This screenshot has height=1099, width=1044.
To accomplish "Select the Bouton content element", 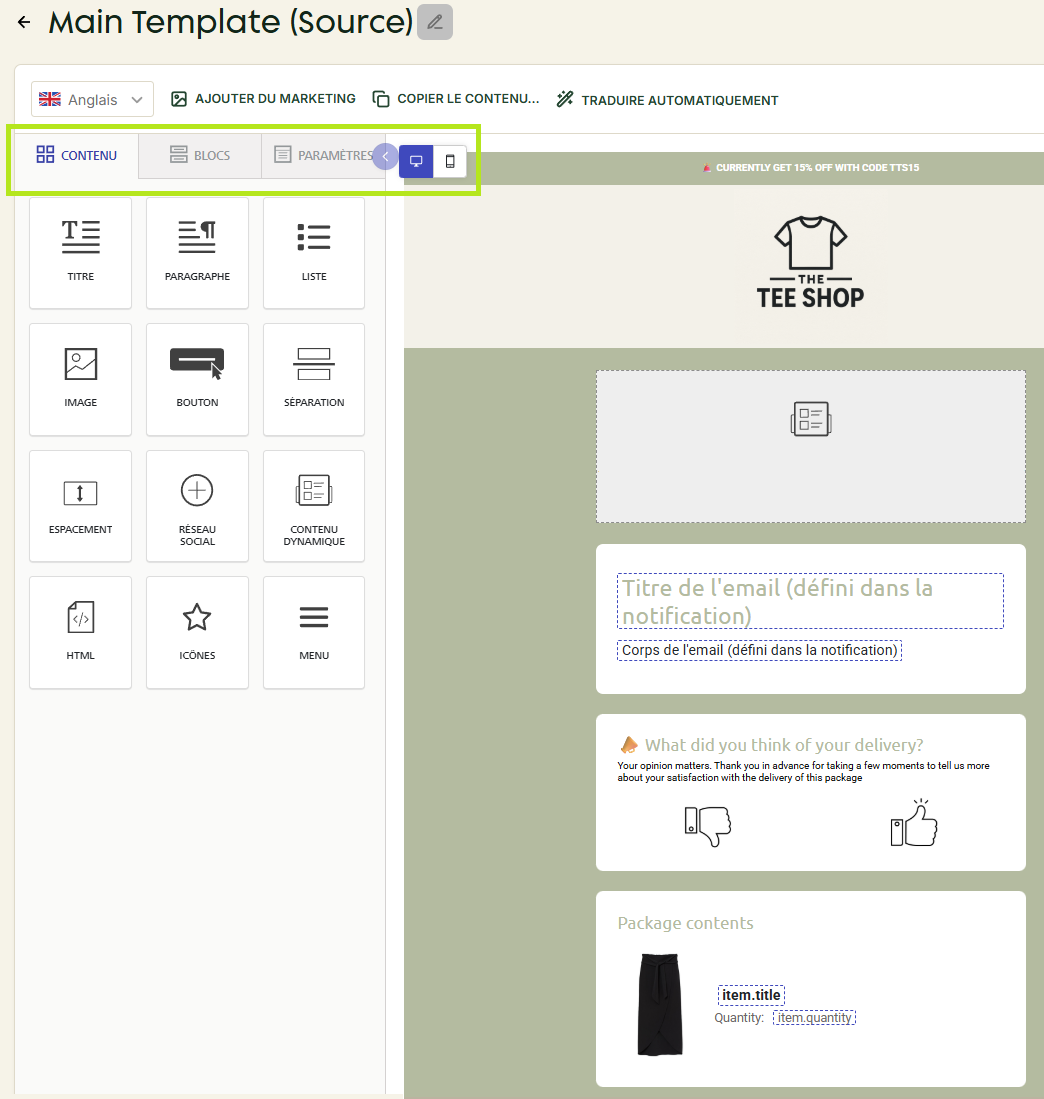I will click(198, 379).
